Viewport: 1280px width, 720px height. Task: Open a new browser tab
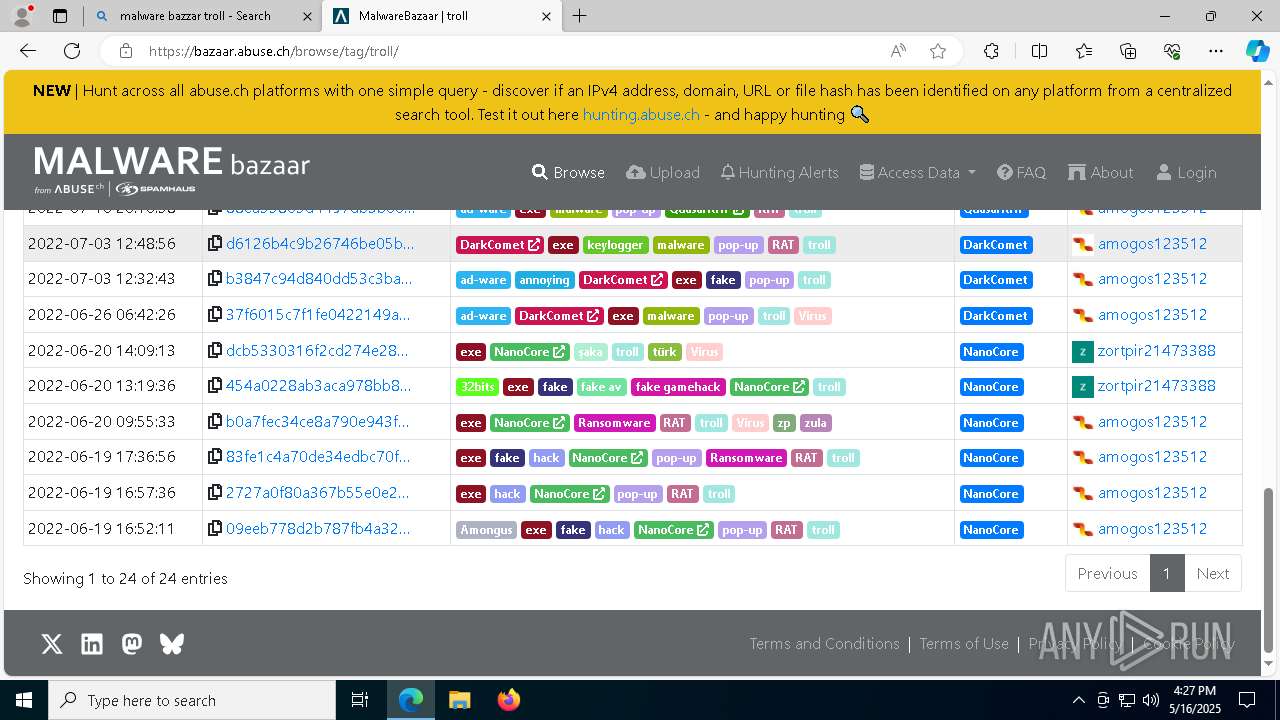point(579,16)
